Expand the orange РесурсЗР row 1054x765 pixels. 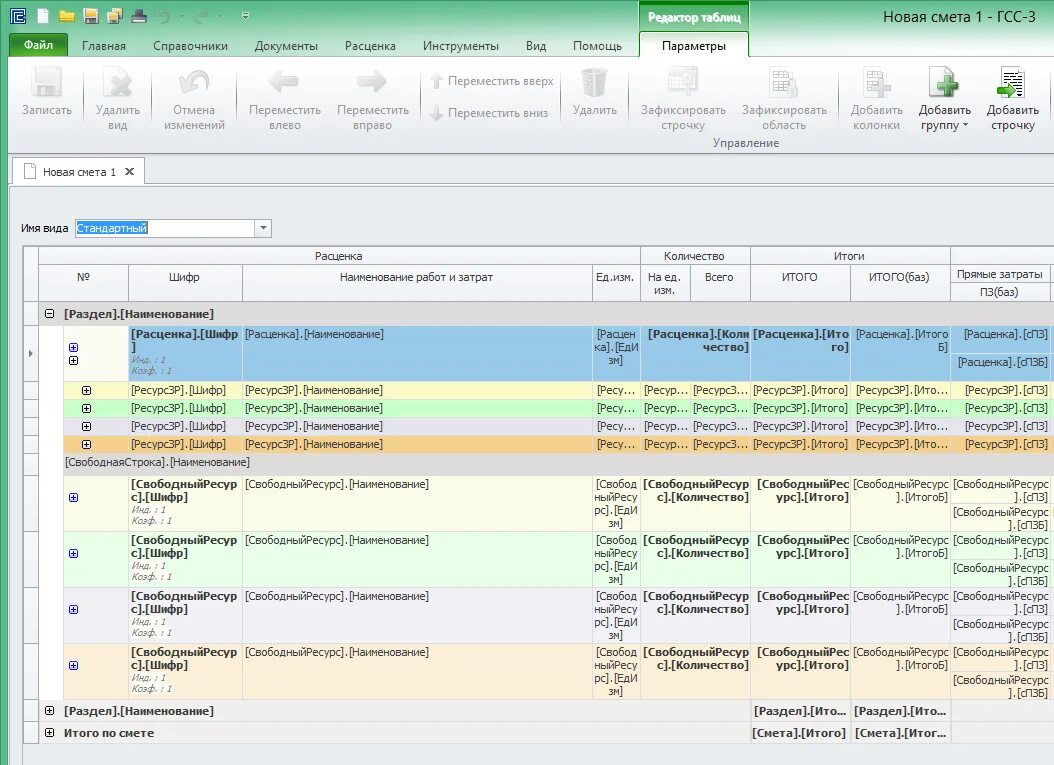(x=86, y=444)
